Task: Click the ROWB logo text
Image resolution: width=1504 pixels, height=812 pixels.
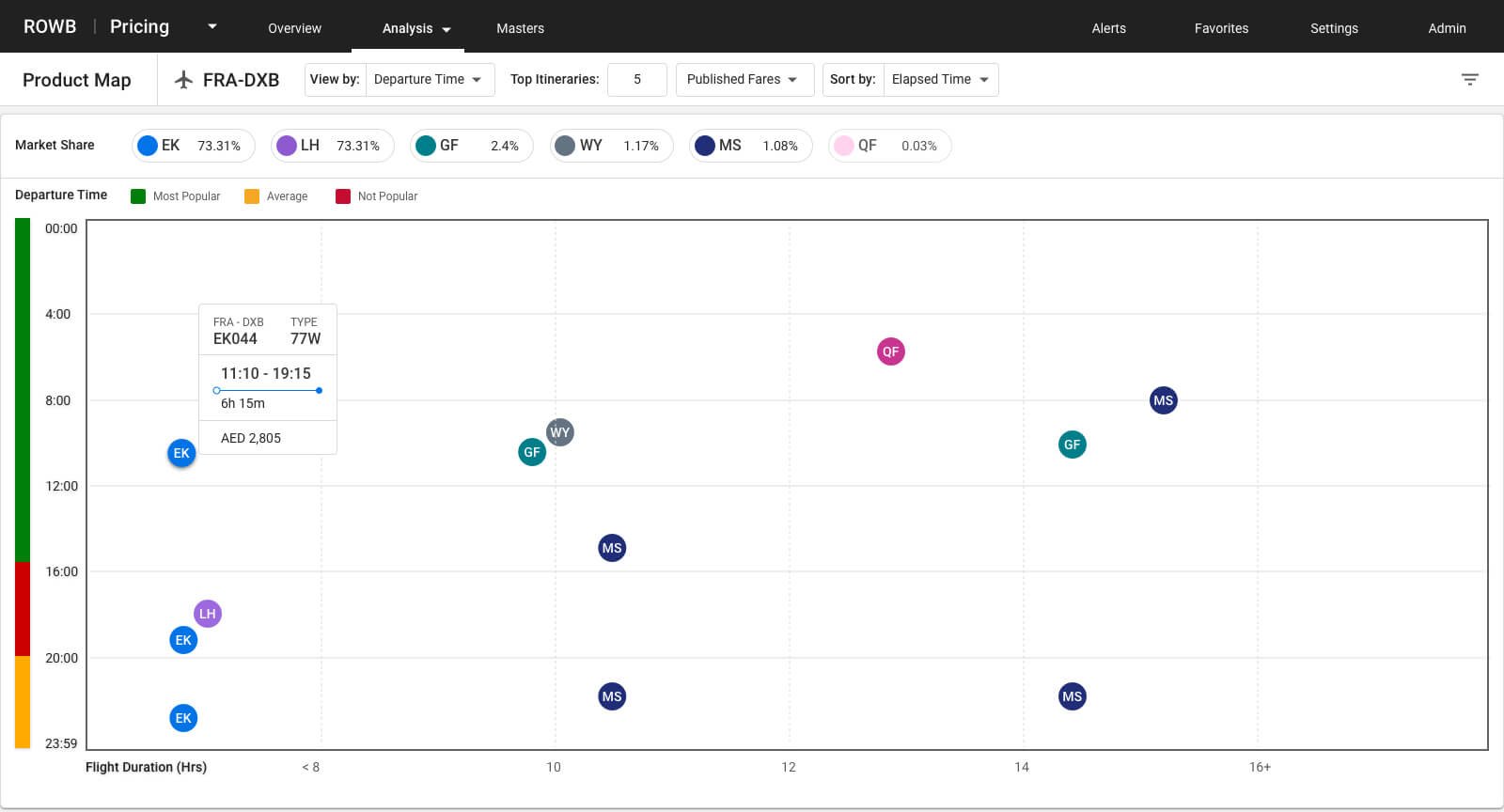Action: point(50,26)
